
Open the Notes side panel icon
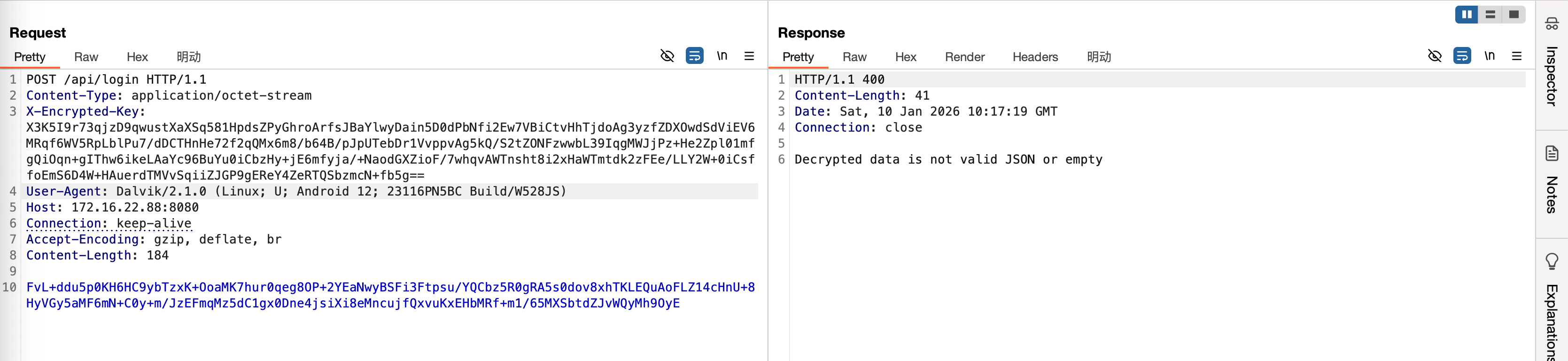[1552, 153]
